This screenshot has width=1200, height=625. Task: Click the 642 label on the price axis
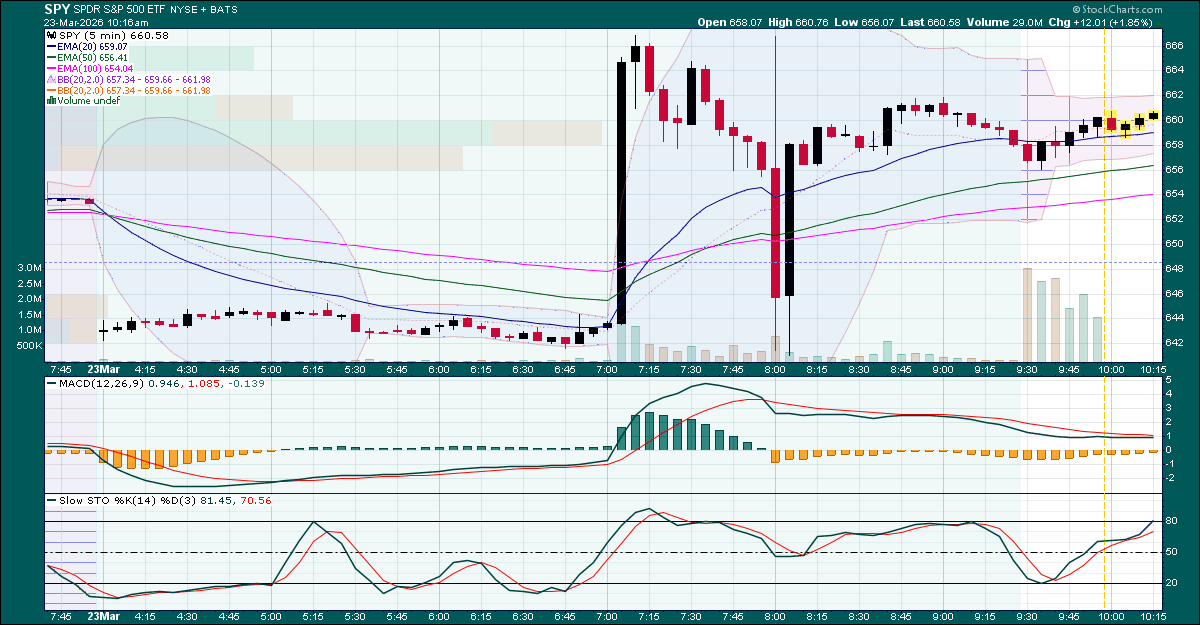point(1175,343)
